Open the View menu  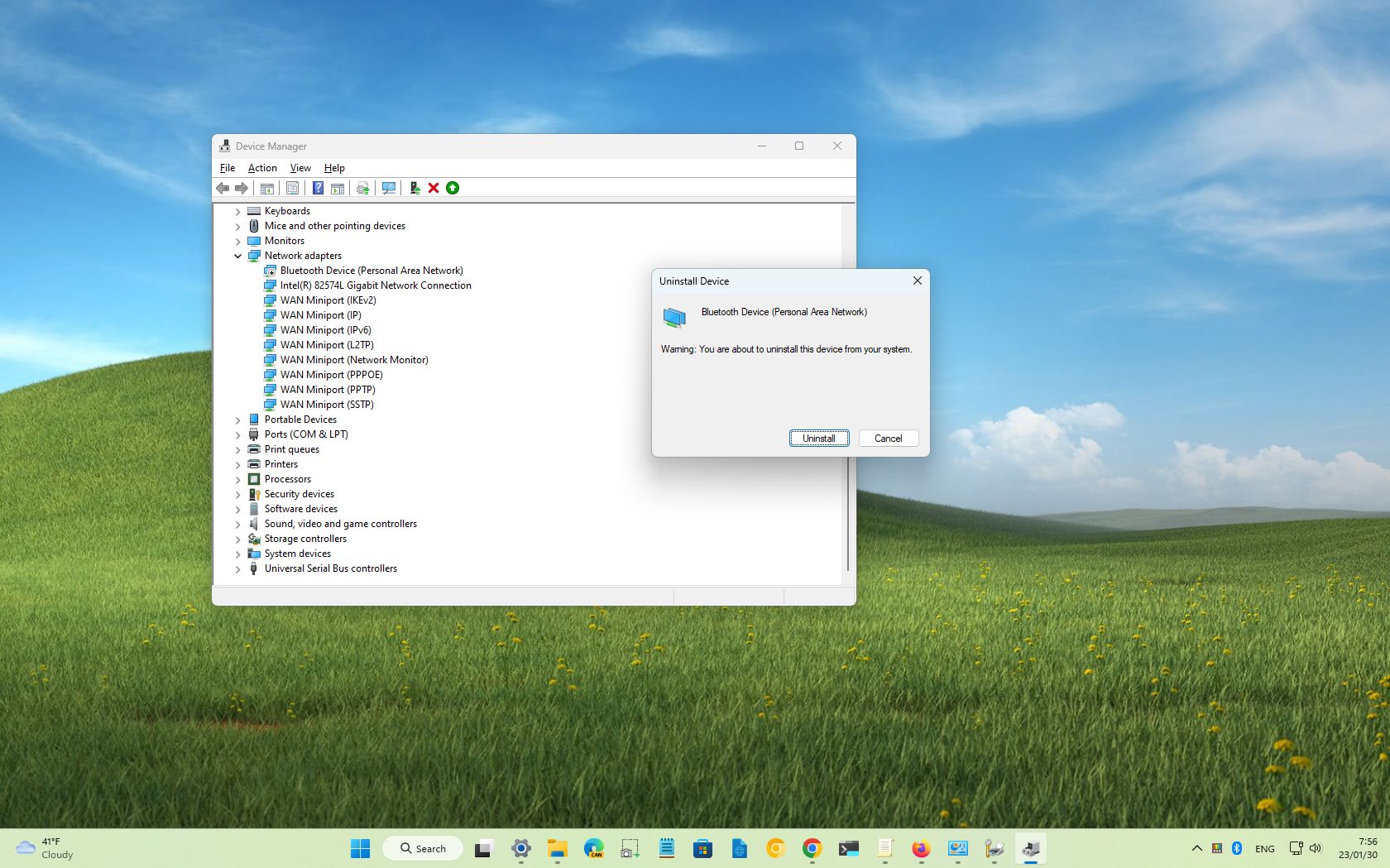[x=300, y=168]
